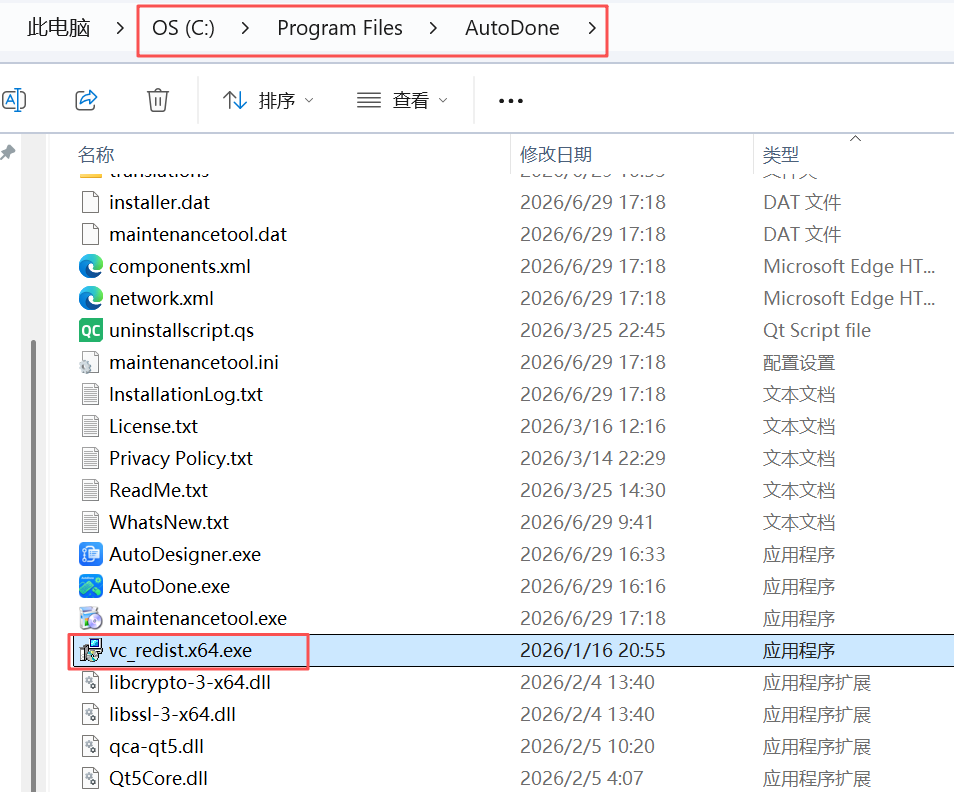
Task: Go to OS (C:) breadcrumb
Action: 183,28
